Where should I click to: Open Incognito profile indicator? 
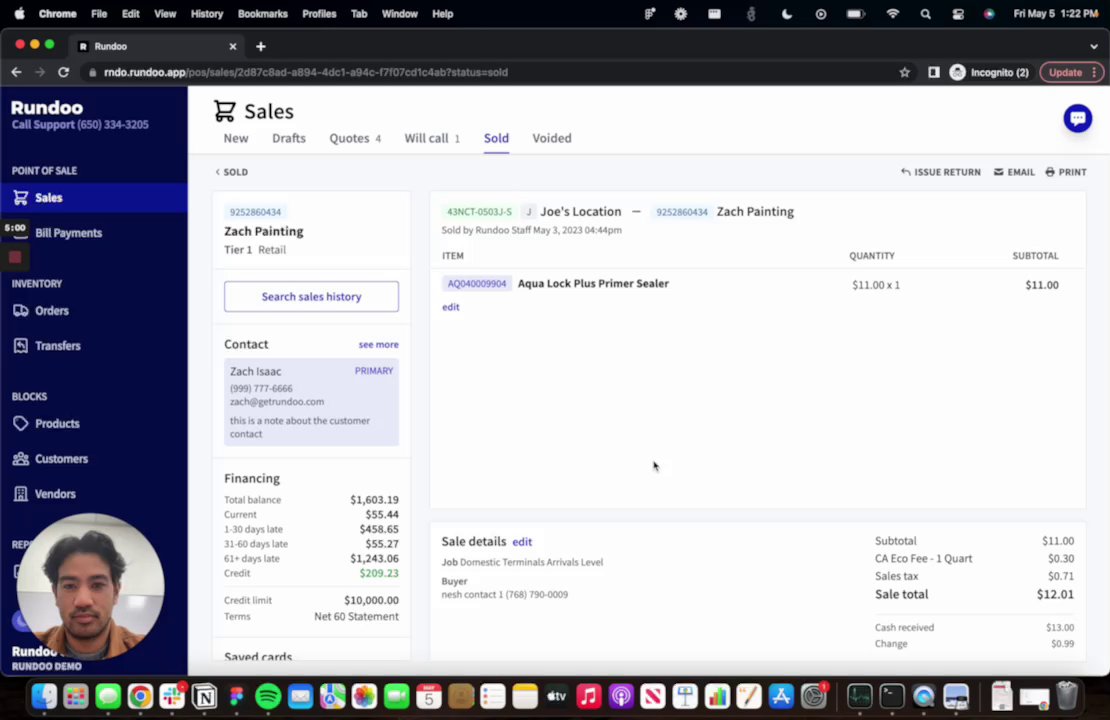pos(990,72)
